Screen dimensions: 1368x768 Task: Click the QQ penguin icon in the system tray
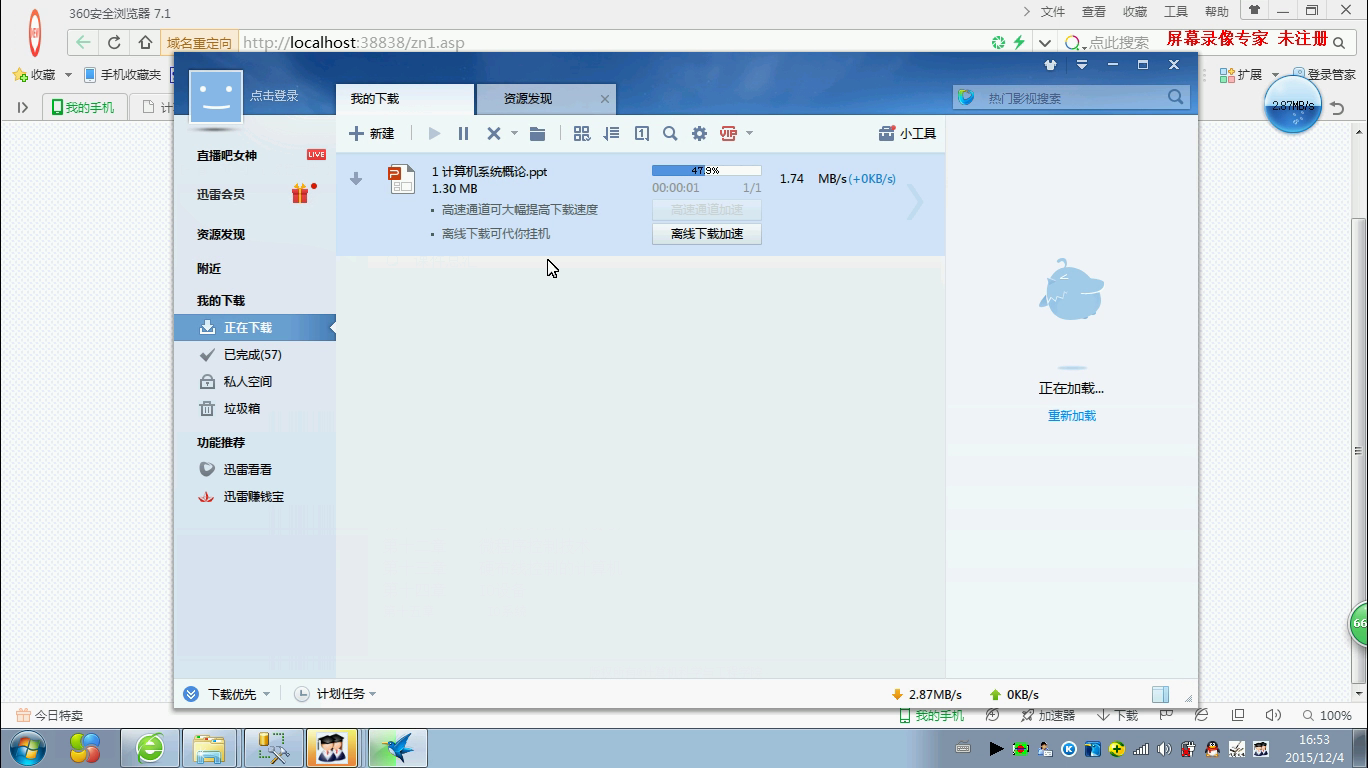(1213, 749)
